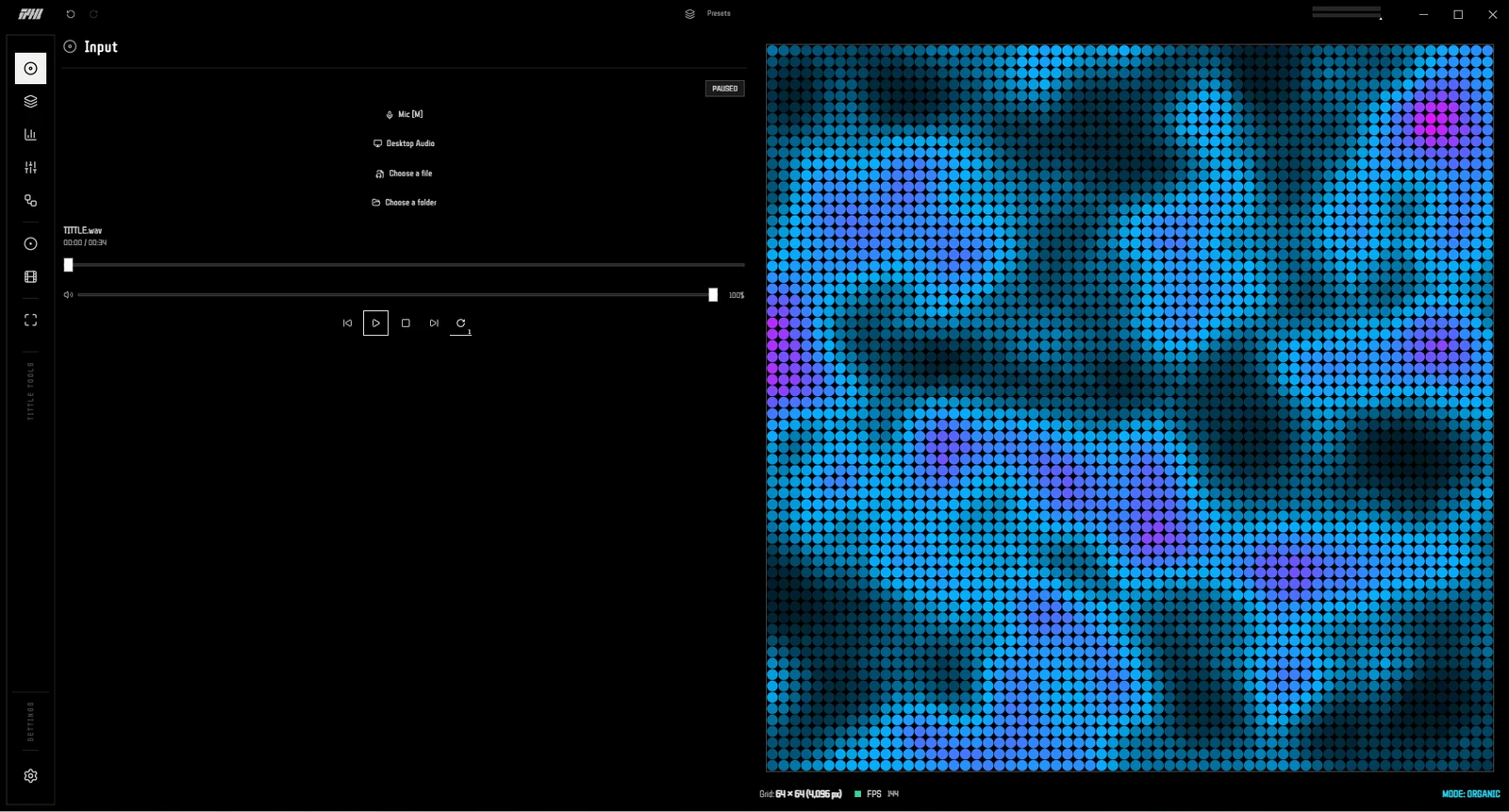Click the app logo at the top left
The image size is (1509, 812).
31,14
